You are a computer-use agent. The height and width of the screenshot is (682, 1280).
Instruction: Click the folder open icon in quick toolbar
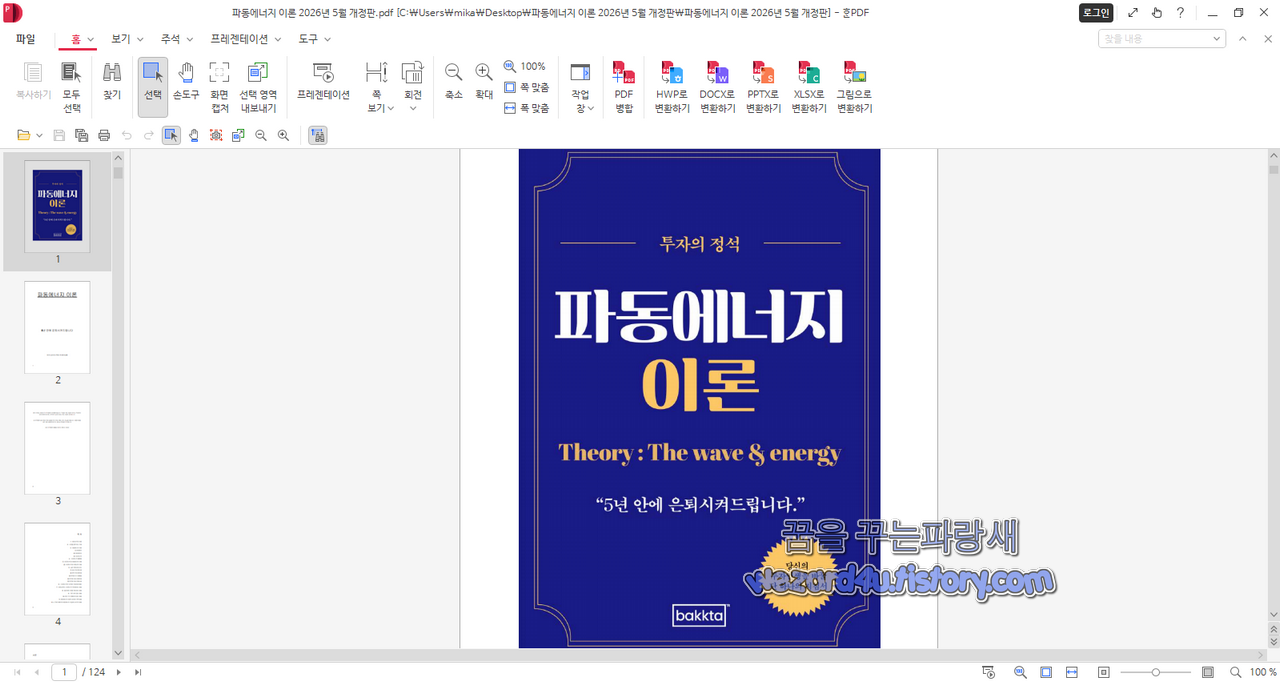pos(24,135)
